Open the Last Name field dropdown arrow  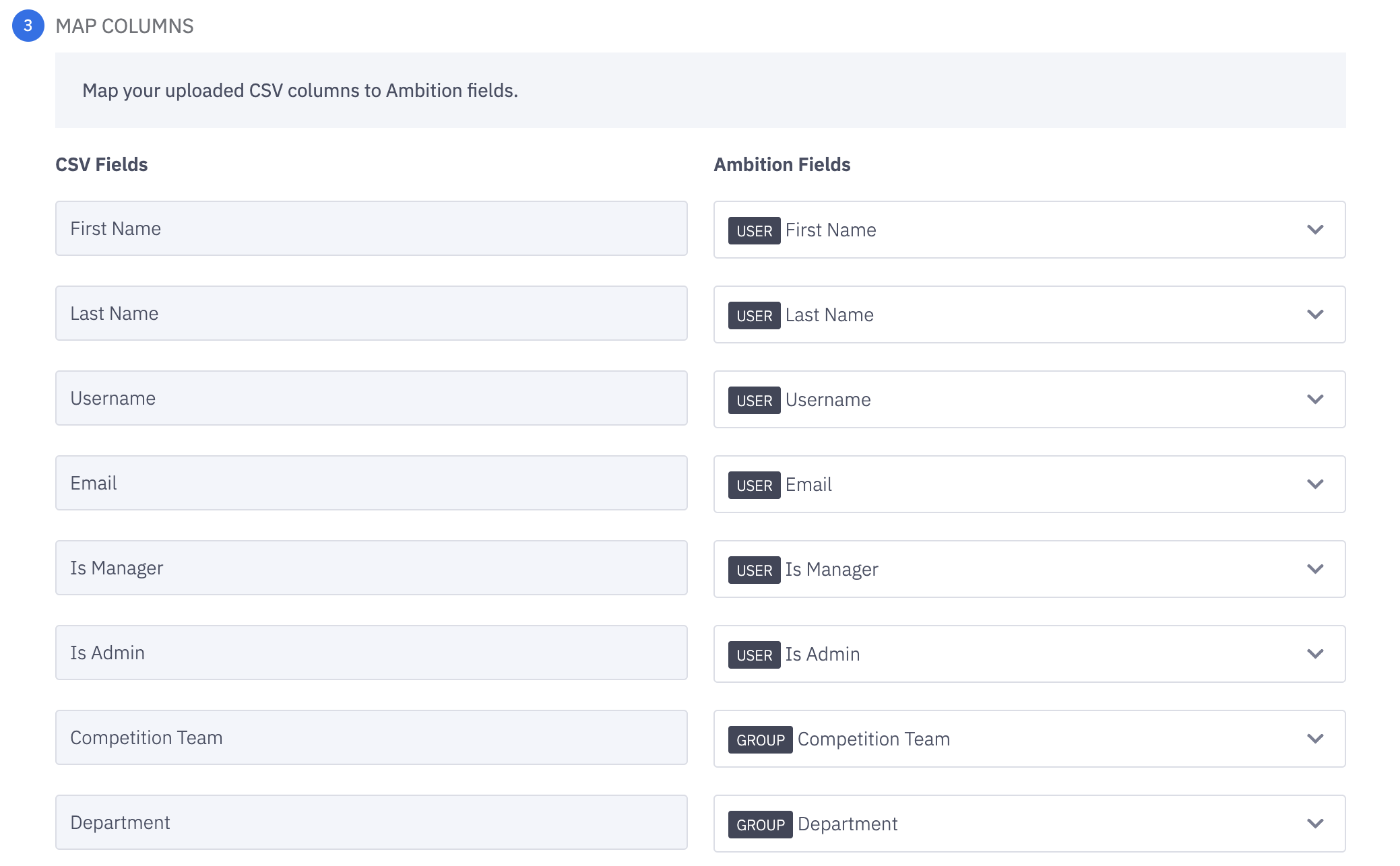point(1314,315)
